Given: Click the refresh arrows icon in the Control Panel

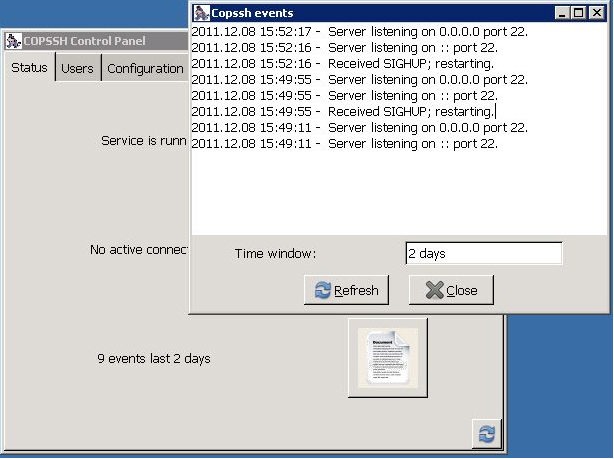Looking at the screenshot, I should tap(486, 434).
